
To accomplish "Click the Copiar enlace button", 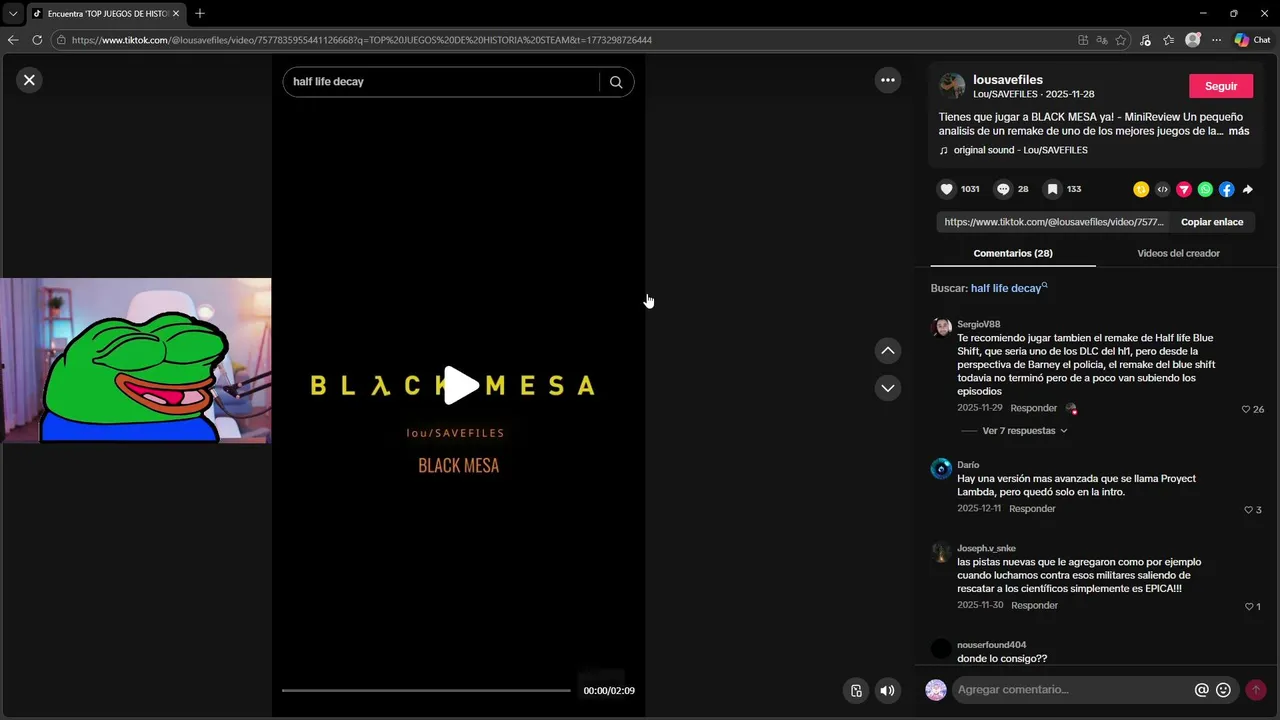I will (x=1212, y=222).
